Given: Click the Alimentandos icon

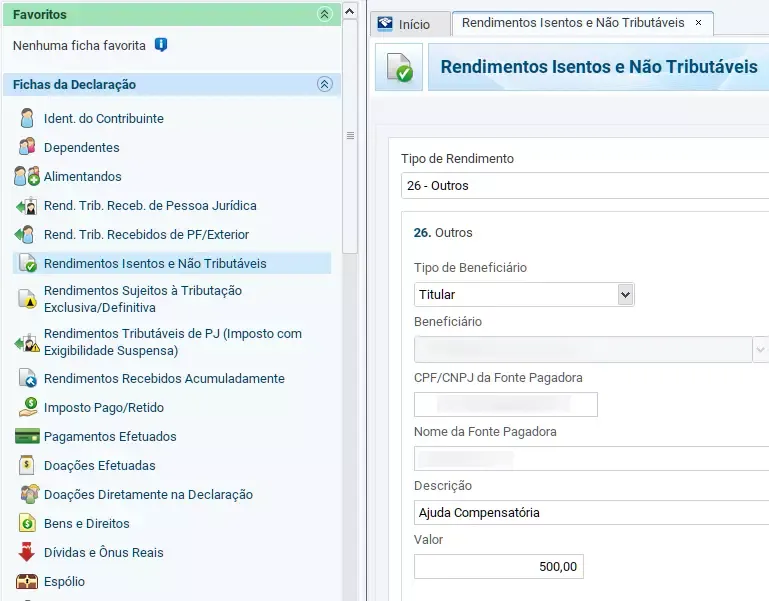Looking at the screenshot, I should [x=26, y=176].
